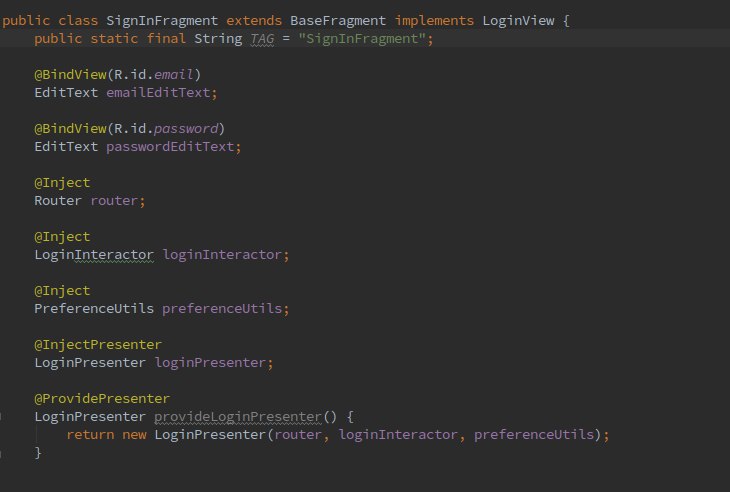Click the BaseFragment superclass name
Viewport: 730px width, 492px height.
tap(338, 21)
